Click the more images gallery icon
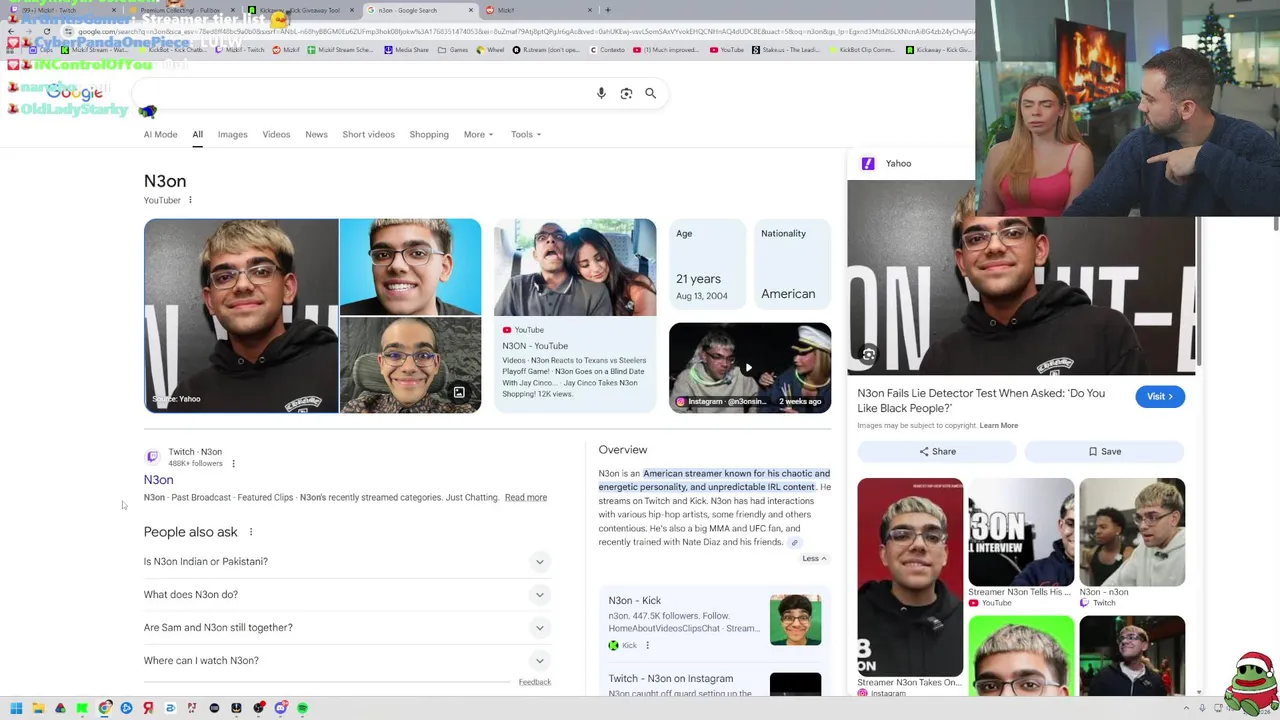The width and height of the screenshot is (1280, 720). (459, 392)
